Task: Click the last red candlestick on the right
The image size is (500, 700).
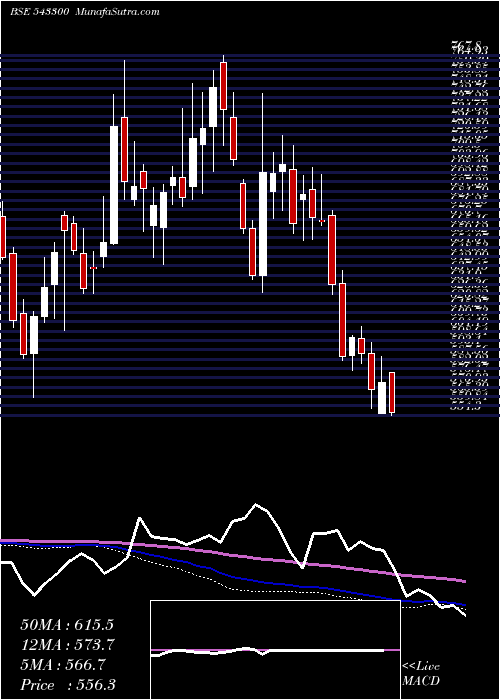Action: (392, 392)
